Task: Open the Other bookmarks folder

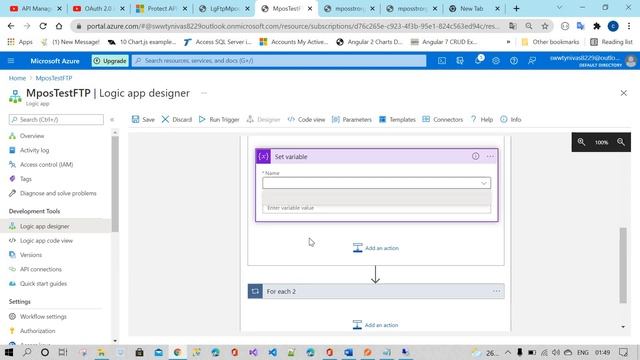Action: click(x=550, y=42)
